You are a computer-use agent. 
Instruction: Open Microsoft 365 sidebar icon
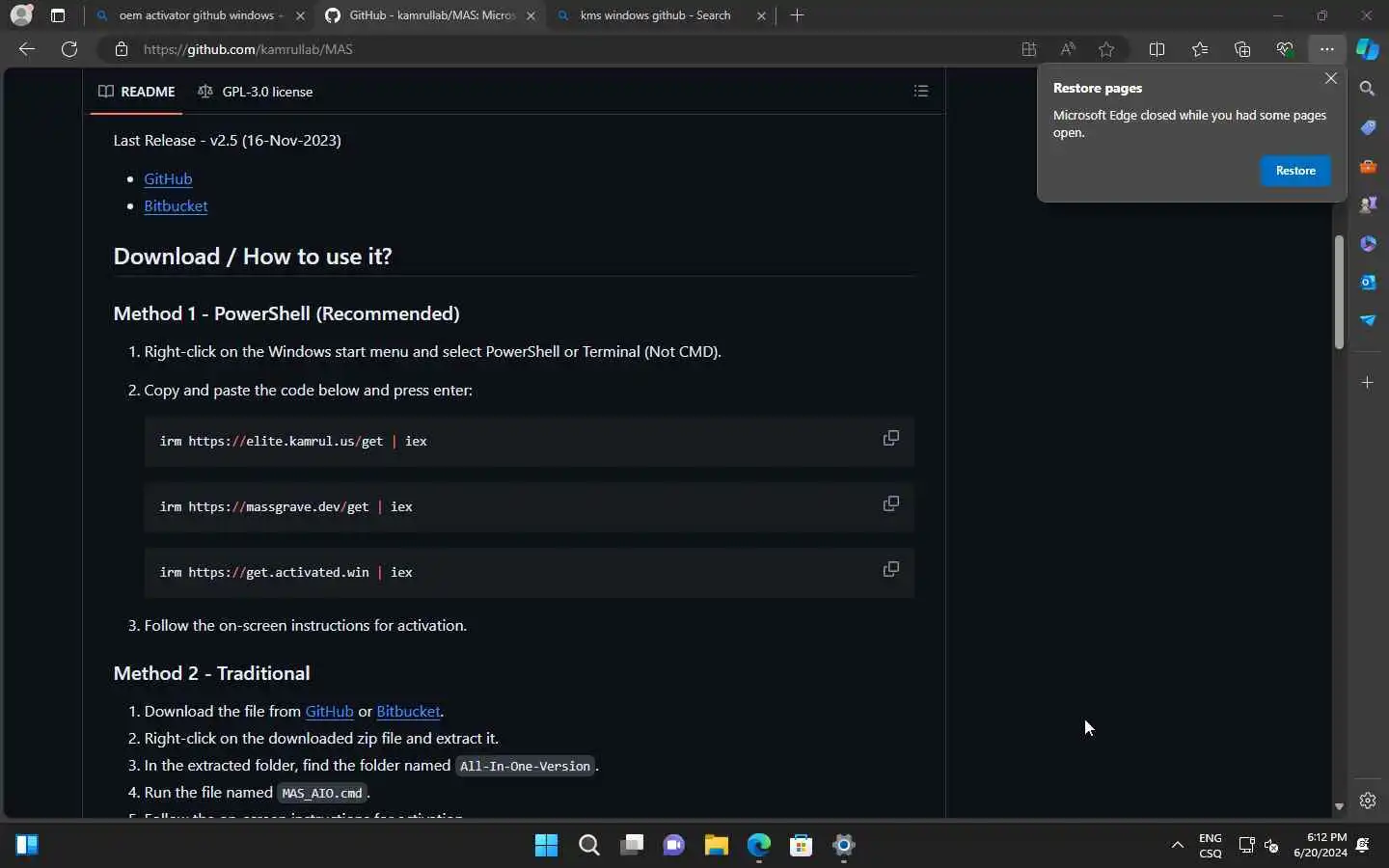point(1368,243)
